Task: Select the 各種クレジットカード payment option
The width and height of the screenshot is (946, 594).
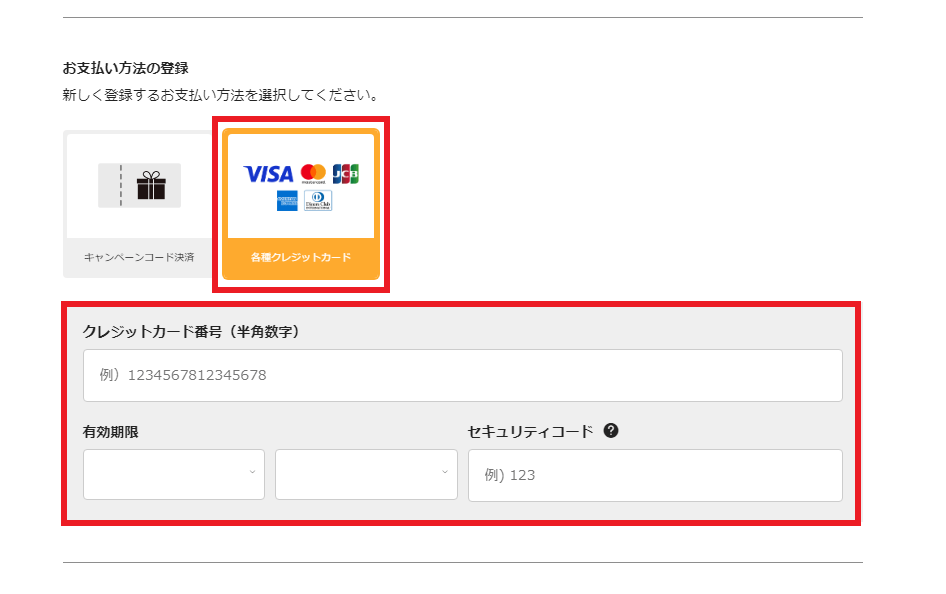Action: coord(301,204)
